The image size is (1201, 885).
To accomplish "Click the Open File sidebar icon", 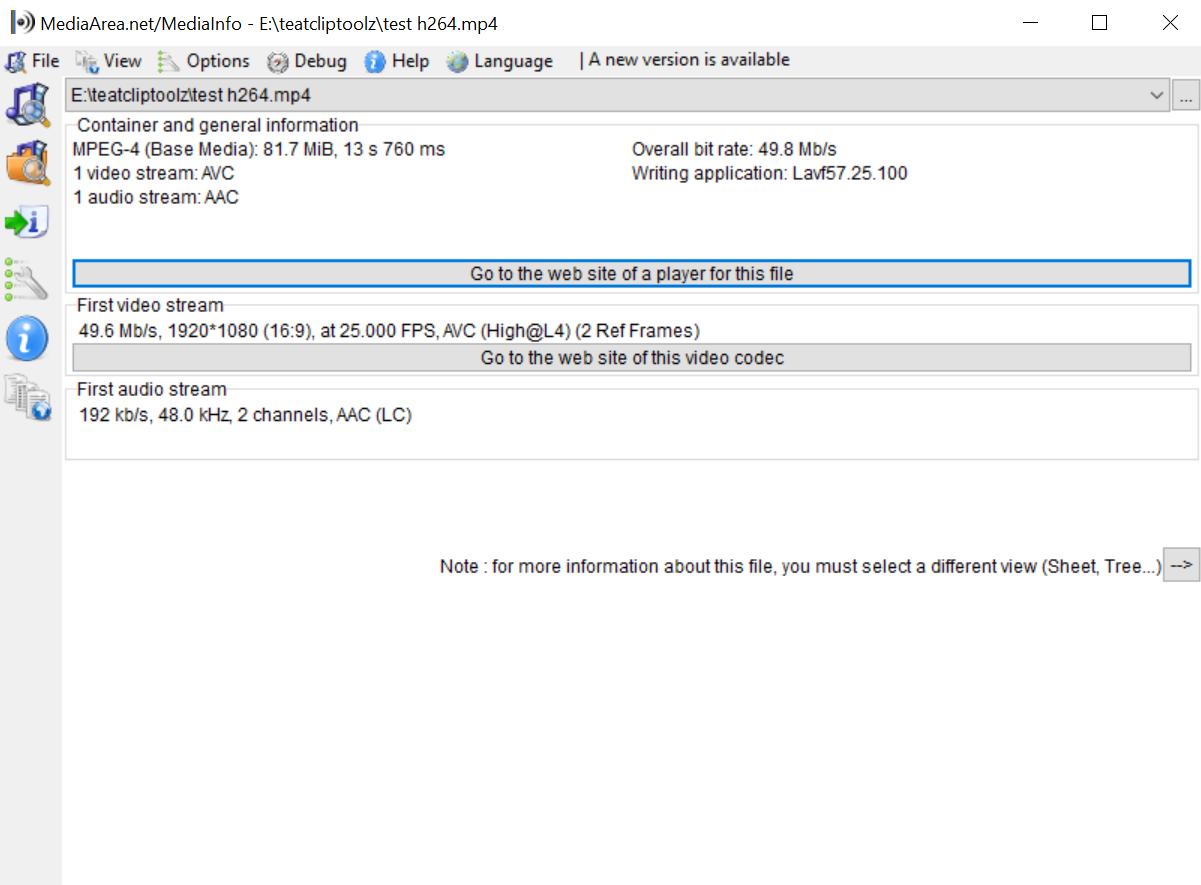I will 28,105.
